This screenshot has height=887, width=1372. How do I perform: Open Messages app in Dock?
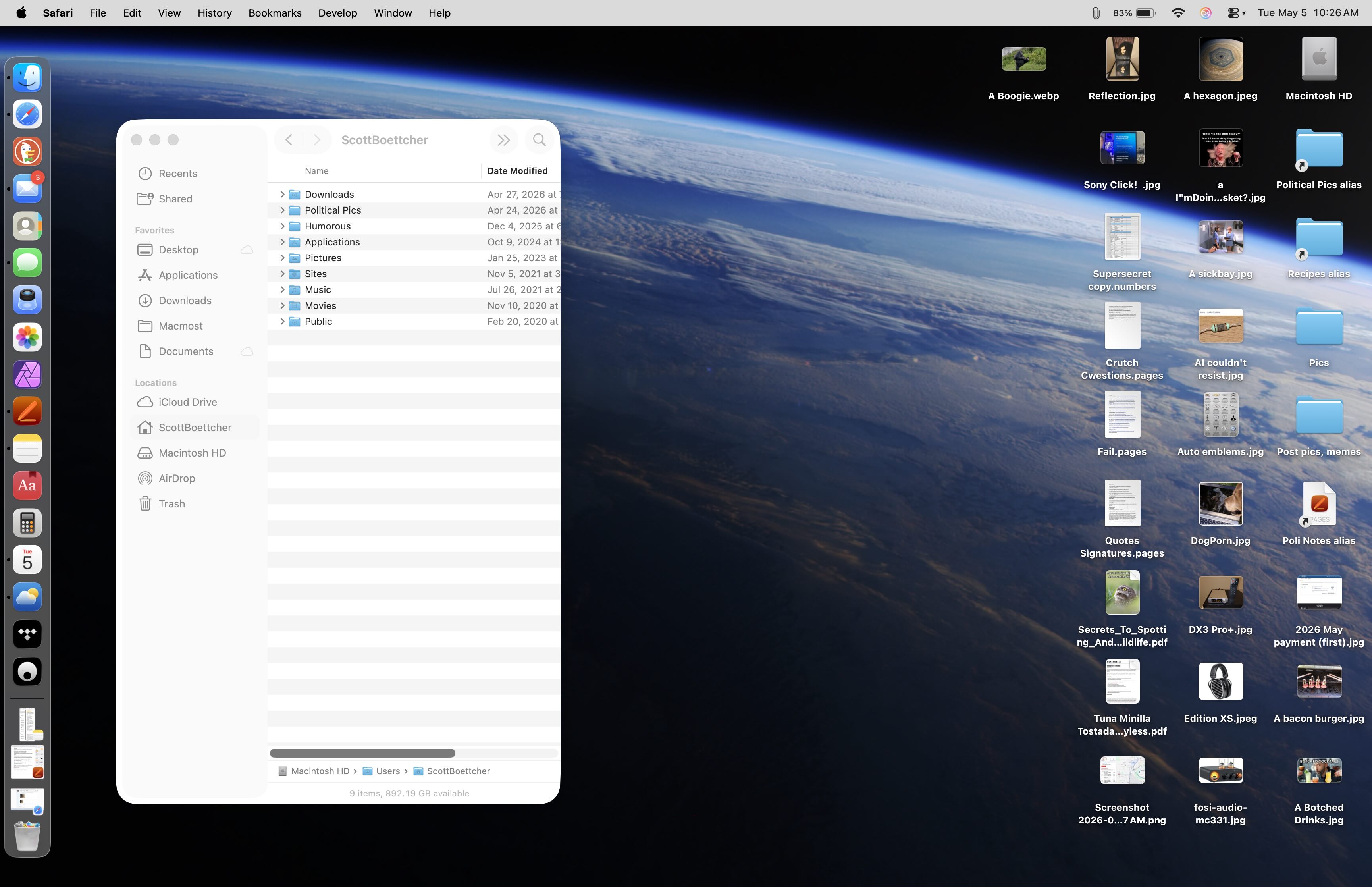(27, 262)
